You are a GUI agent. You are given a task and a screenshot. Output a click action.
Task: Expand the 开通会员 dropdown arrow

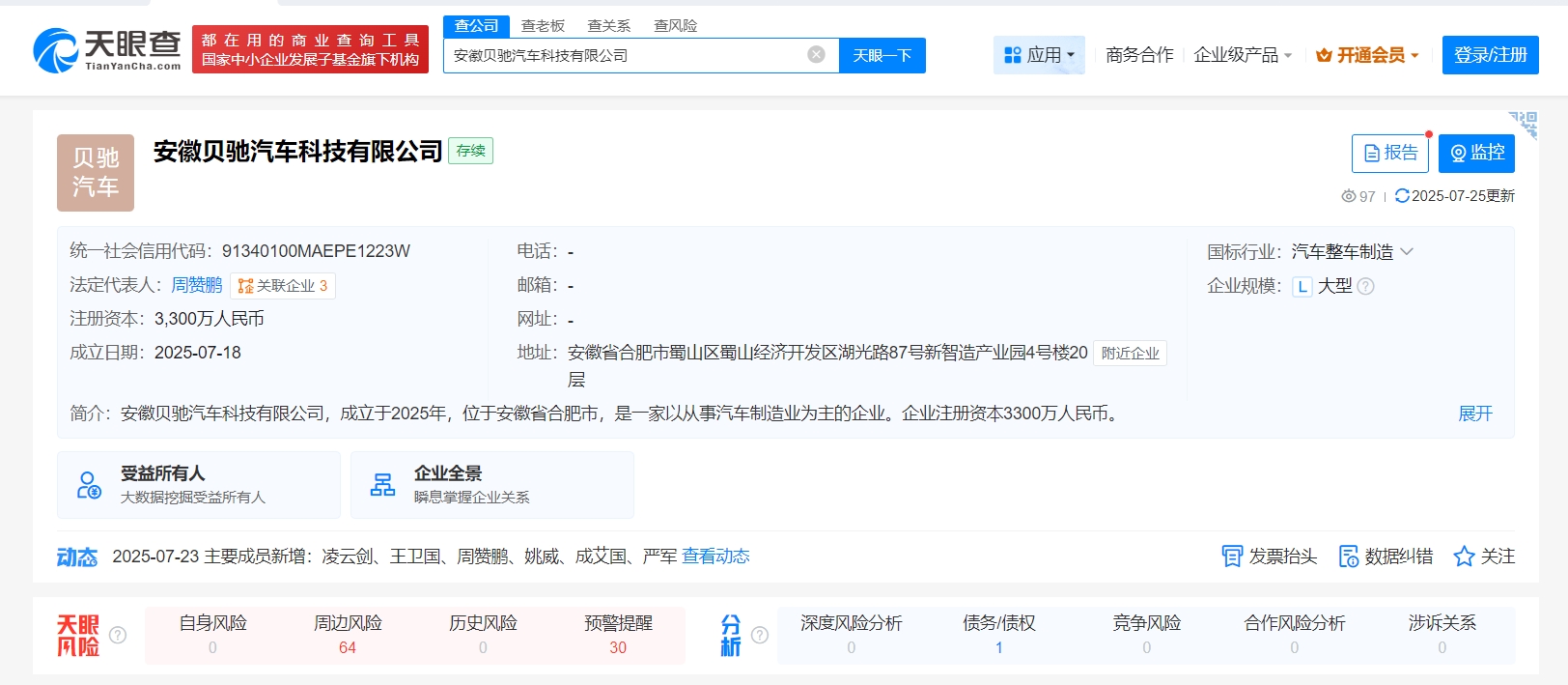(x=1414, y=56)
